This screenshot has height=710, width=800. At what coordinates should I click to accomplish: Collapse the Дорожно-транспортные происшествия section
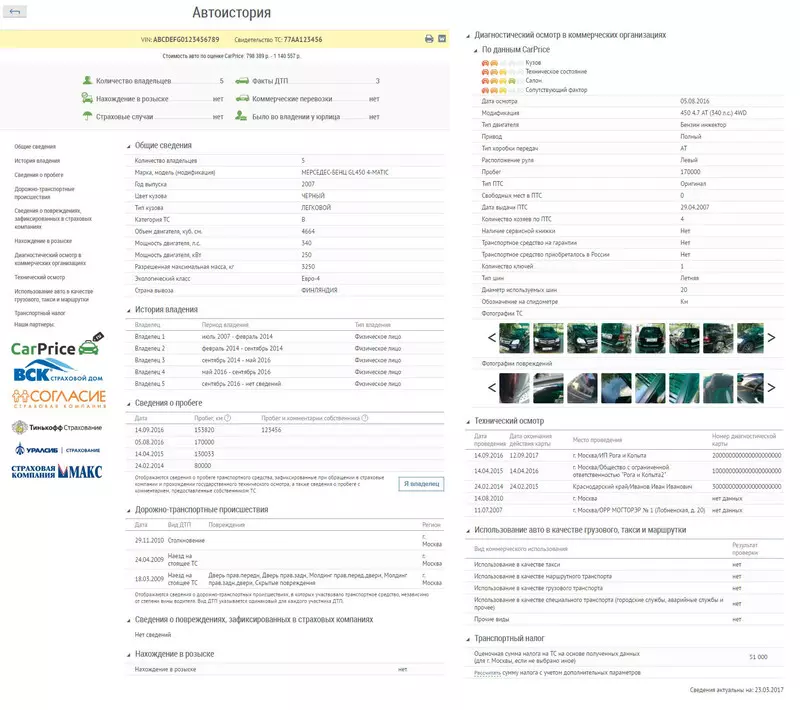(129, 511)
